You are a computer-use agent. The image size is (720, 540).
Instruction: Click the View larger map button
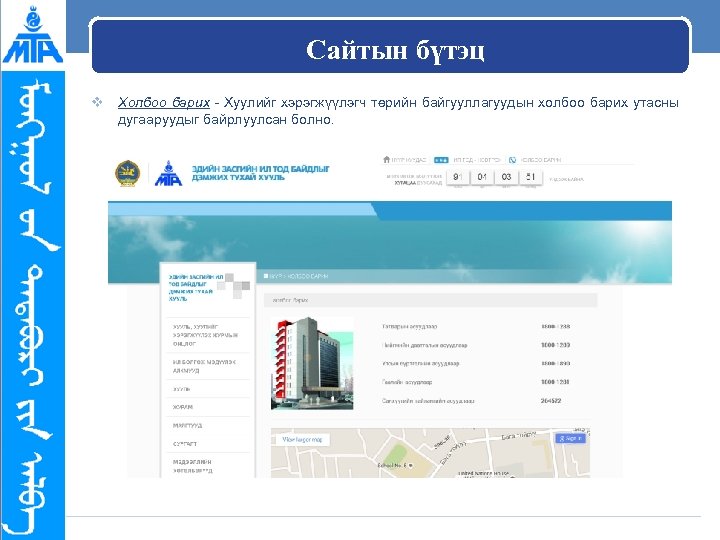coord(302,439)
